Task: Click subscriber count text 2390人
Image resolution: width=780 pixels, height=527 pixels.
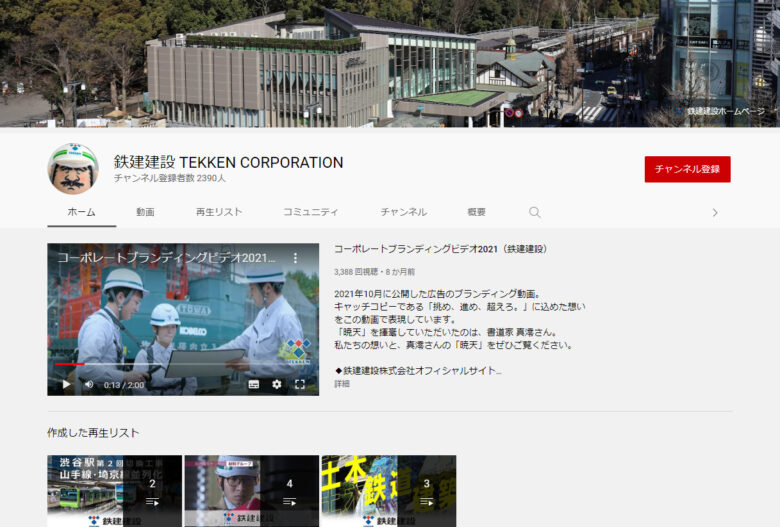Action: pyautogui.click(x=170, y=178)
